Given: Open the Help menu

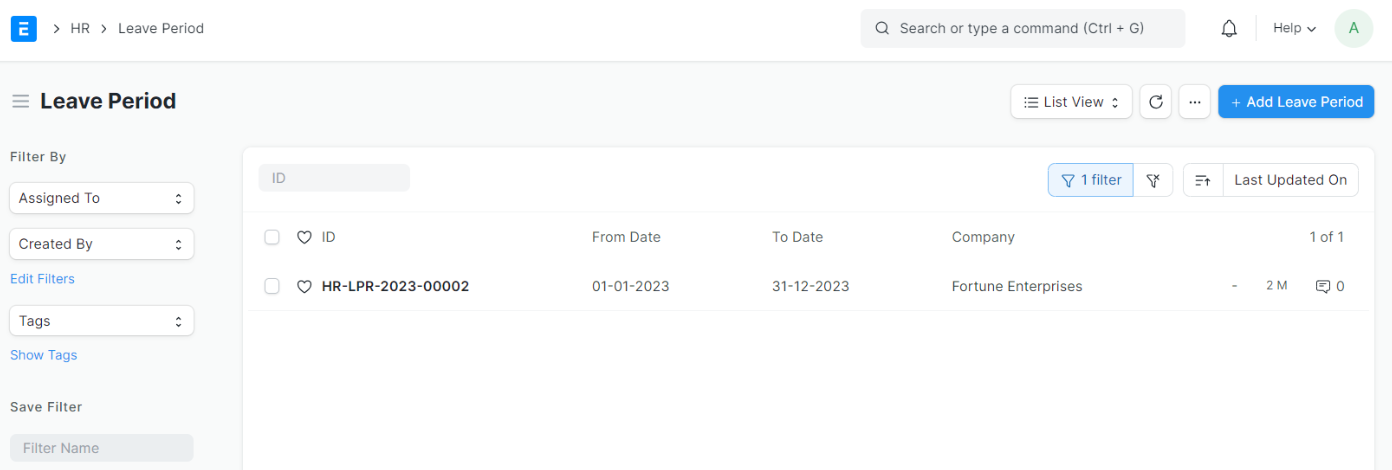Looking at the screenshot, I should pyautogui.click(x=1294, y=29).
